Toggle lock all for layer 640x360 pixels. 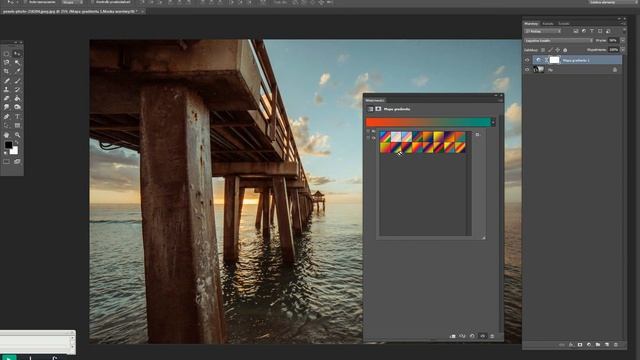(565, 50)
